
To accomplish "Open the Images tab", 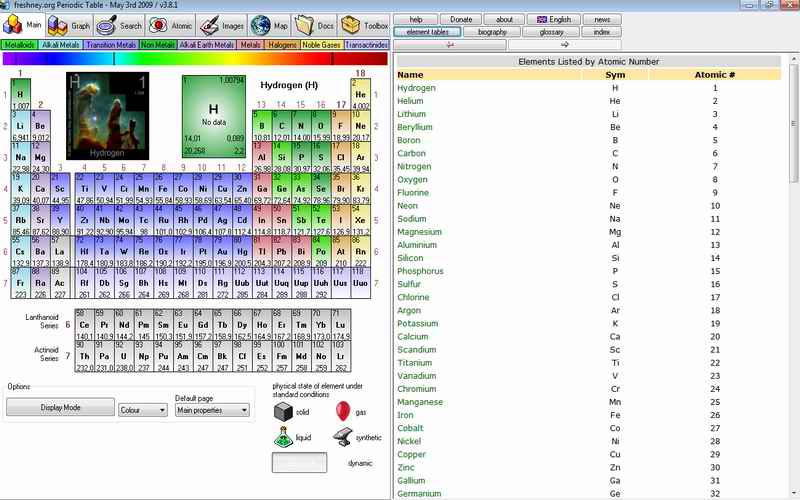I will coord(222,25).
